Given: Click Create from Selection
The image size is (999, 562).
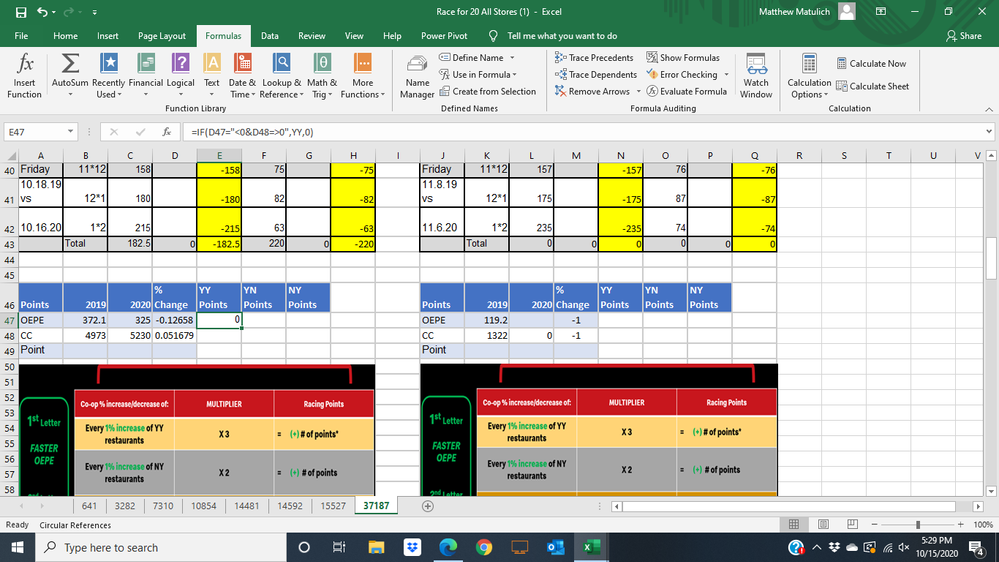Looking at the screenshot, I should (487, 91).
